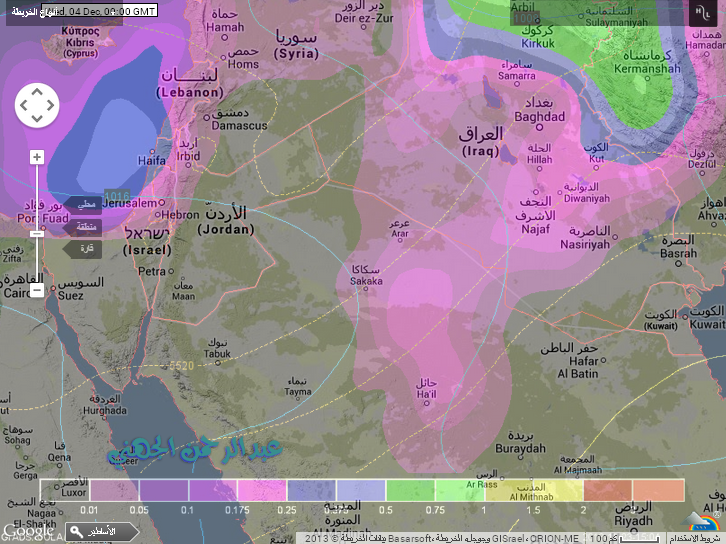Image resolution: width=726 pixels, height=544 pixels.
Task: Click the pan up arrow in navigation control
Action: pyautogui.click(x=37, y=92)
